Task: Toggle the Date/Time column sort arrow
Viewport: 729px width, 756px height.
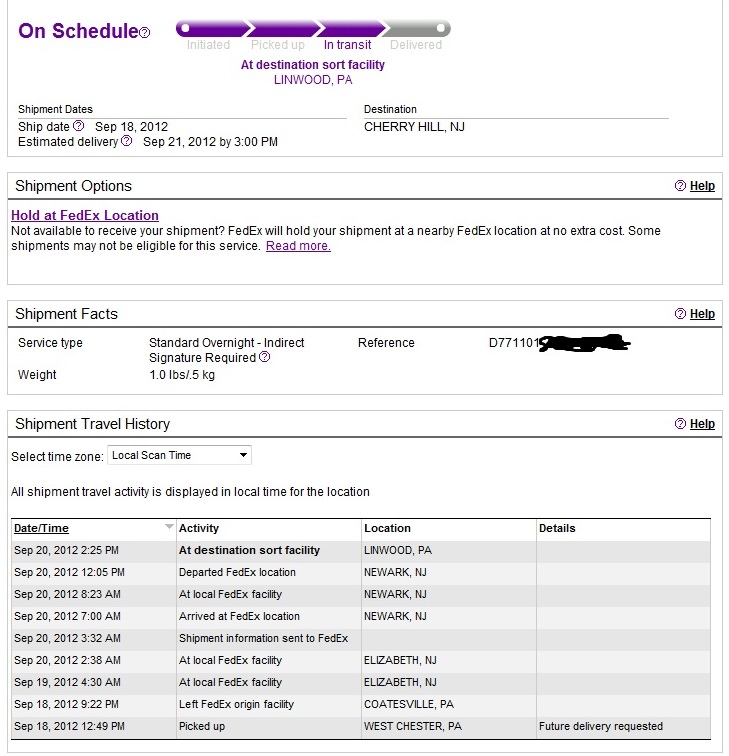Action: (169, 526)
